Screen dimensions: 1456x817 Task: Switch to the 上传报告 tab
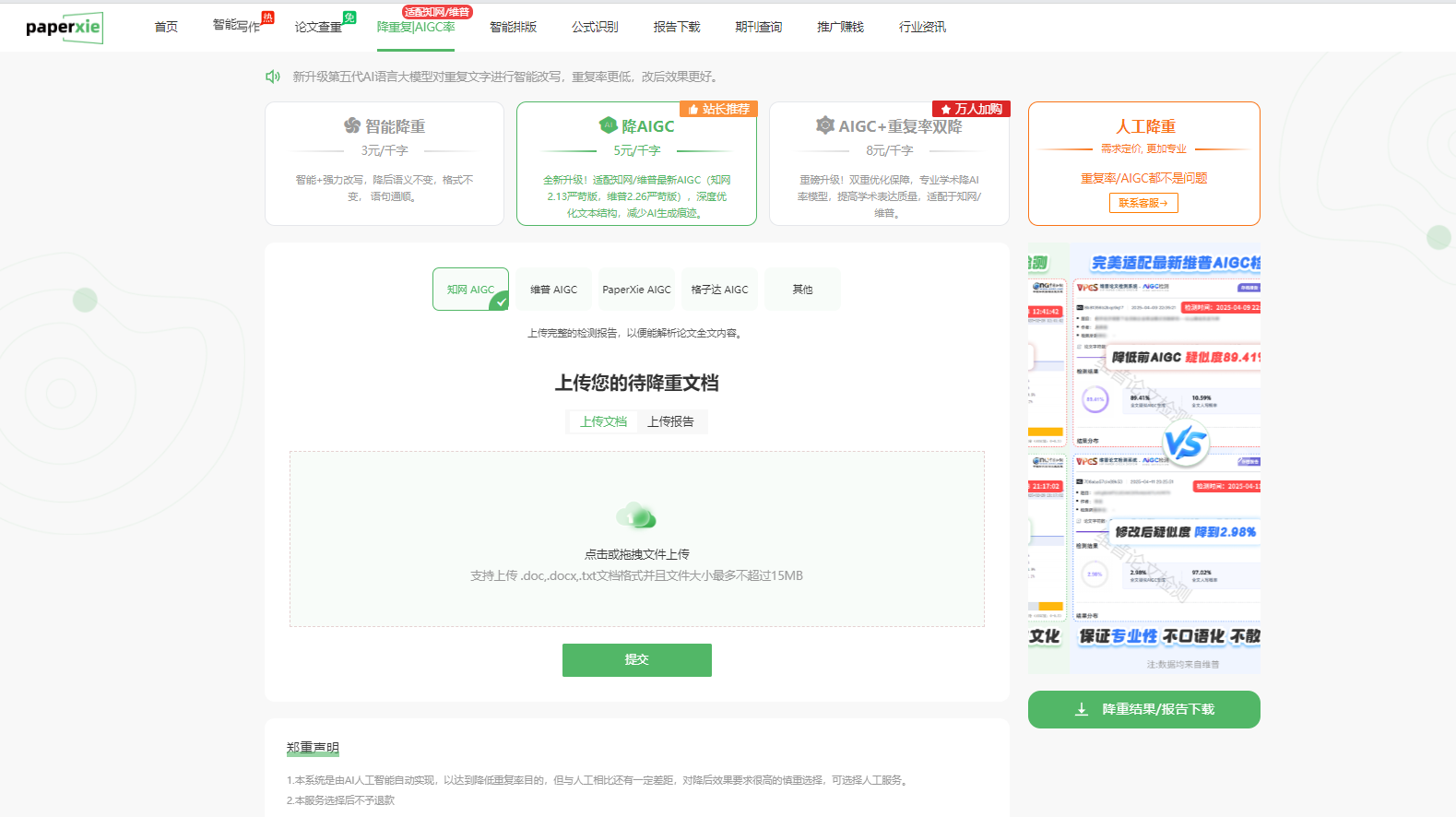pyautogui.click(x=670, y=421)
